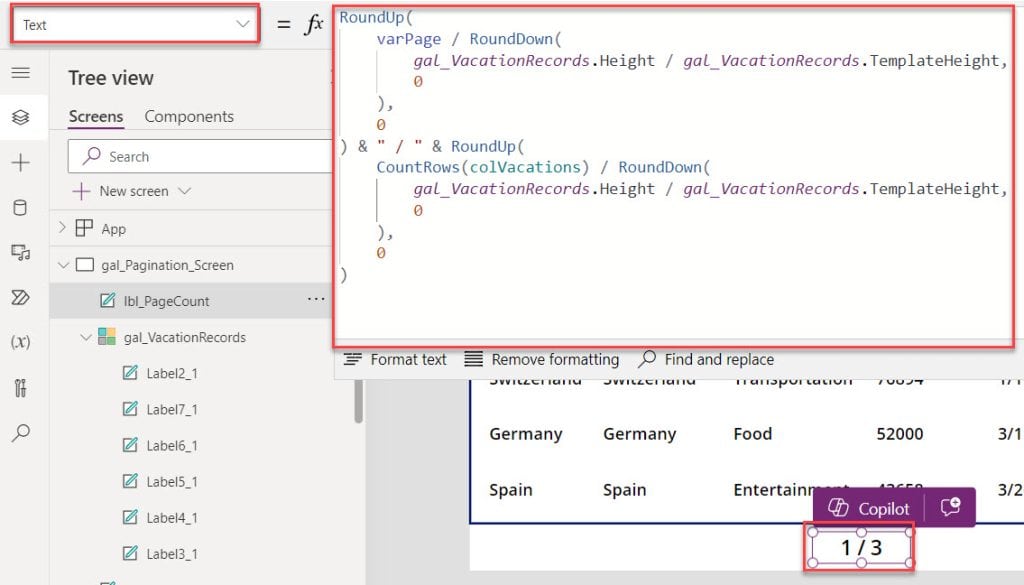Click the 52000 value in gallery

899,434
